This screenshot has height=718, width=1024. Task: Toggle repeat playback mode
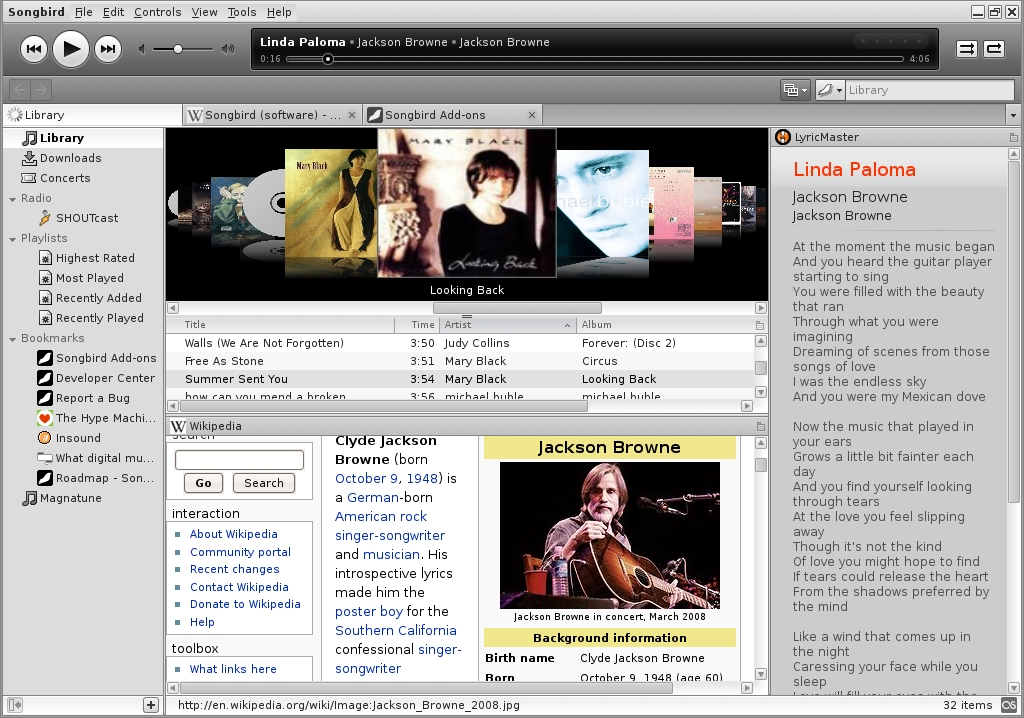994,48
